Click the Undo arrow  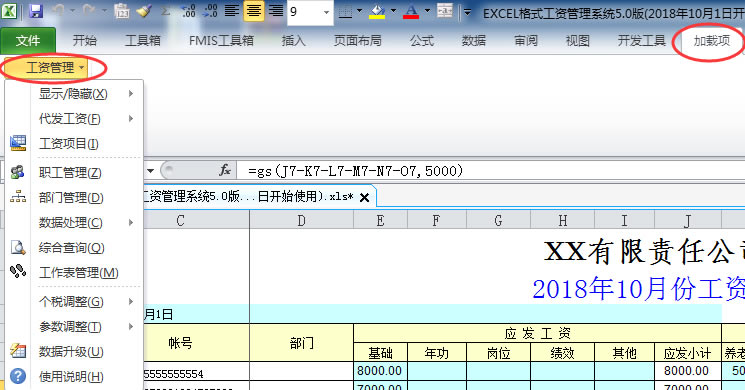click(59, 10)
